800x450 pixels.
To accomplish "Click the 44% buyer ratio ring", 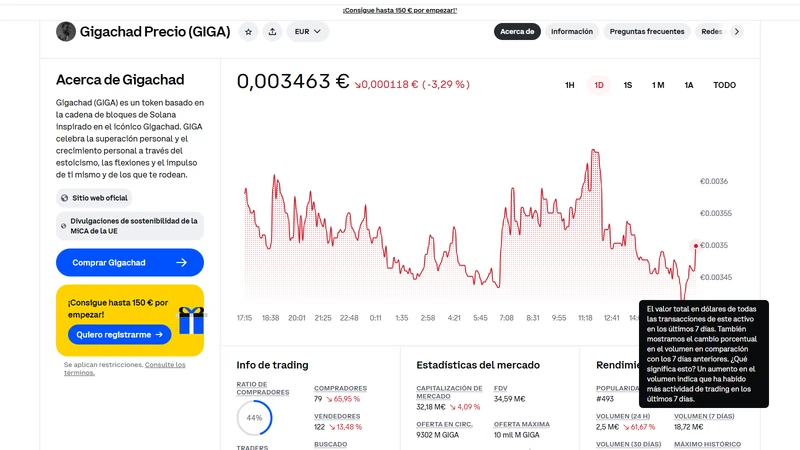I will (255, 417).
